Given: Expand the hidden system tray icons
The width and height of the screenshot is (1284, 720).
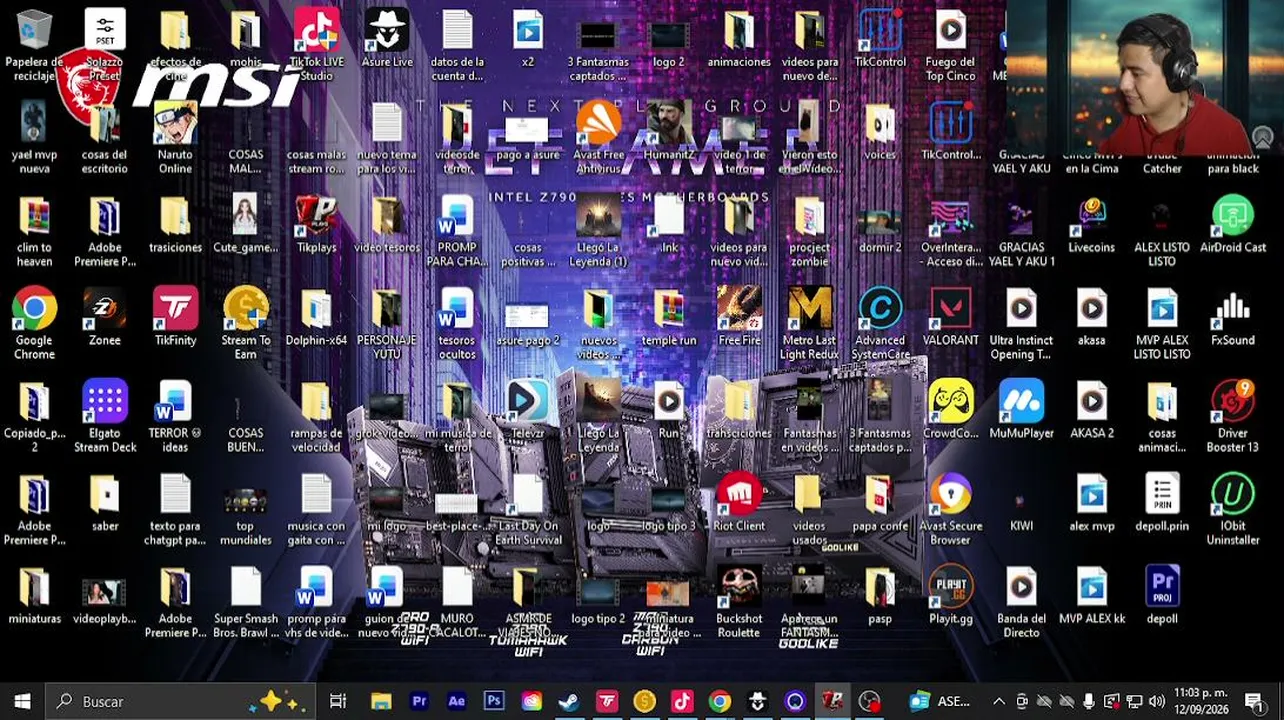Looking at the screenshot, I should 998,701.
